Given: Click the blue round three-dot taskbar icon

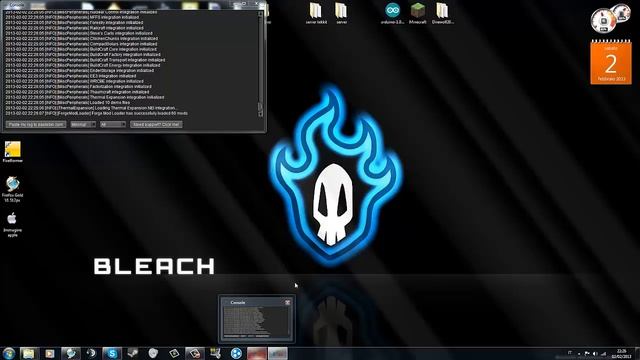Looking at the screenshot, I should [x=236, y=353].
